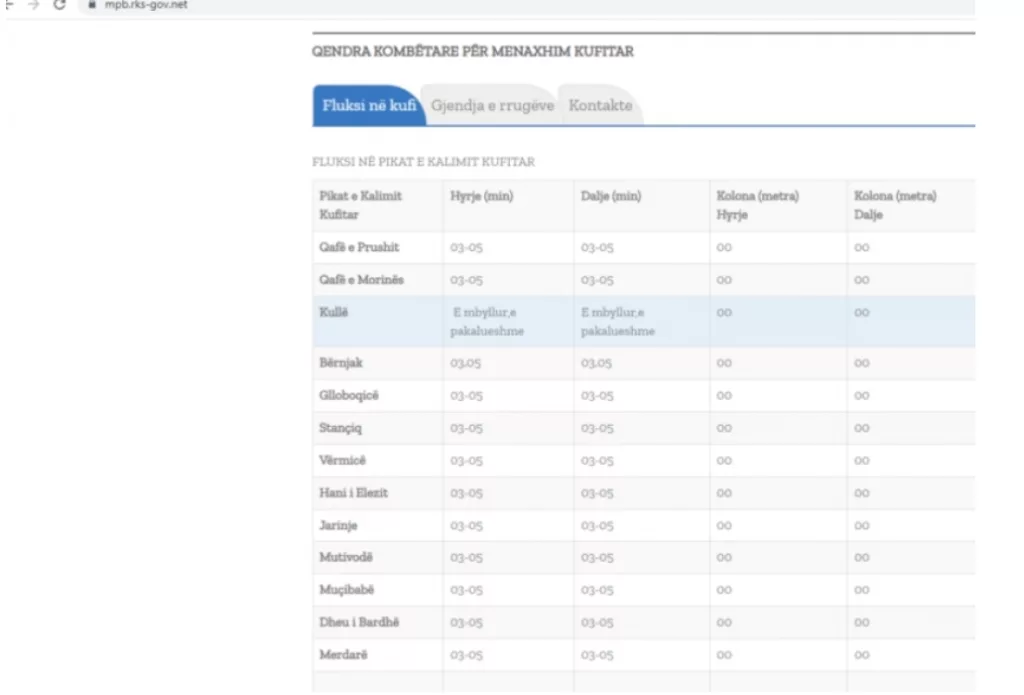Click Bërnjak Dalje value 03.05
This screenshot has height=695, width=1024.
(x=596, y=363)
